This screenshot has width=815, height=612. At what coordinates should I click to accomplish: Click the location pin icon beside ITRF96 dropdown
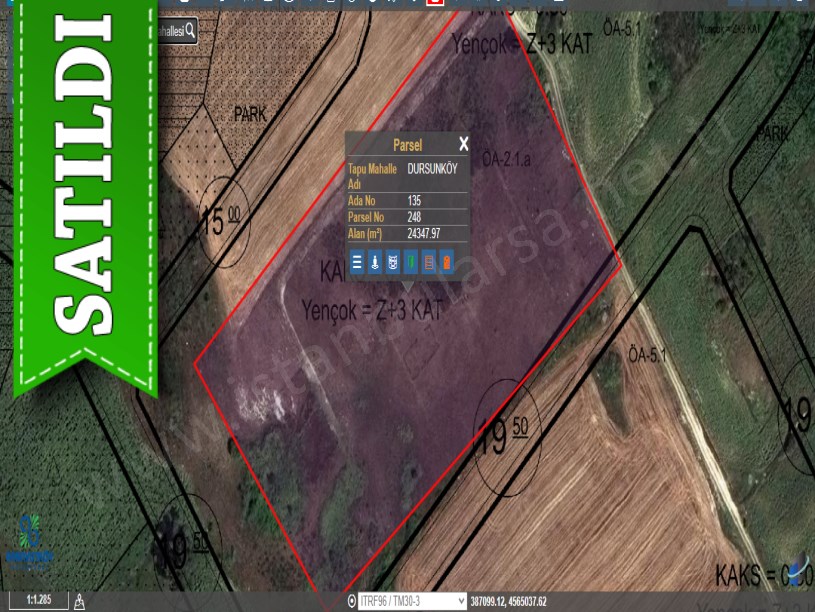(351, 601)
